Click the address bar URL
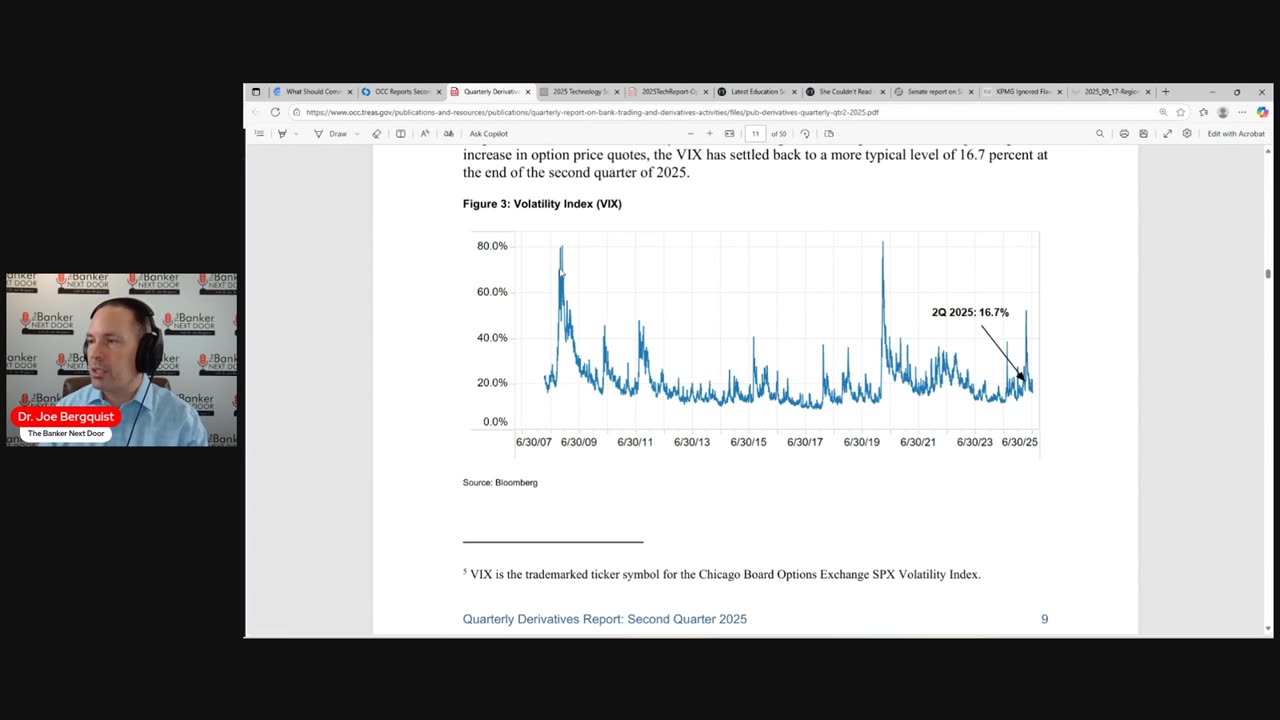The image size is (1280, 720). pos(592,112)
